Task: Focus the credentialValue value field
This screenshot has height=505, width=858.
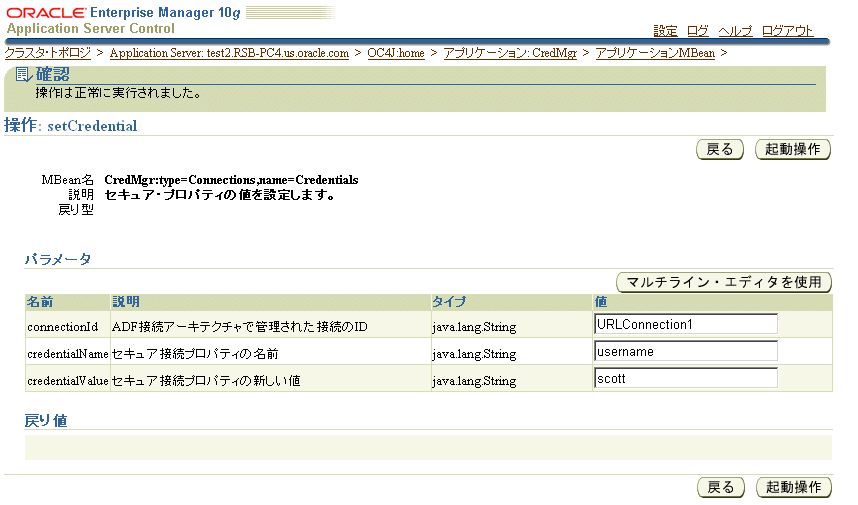Action: 686,378
